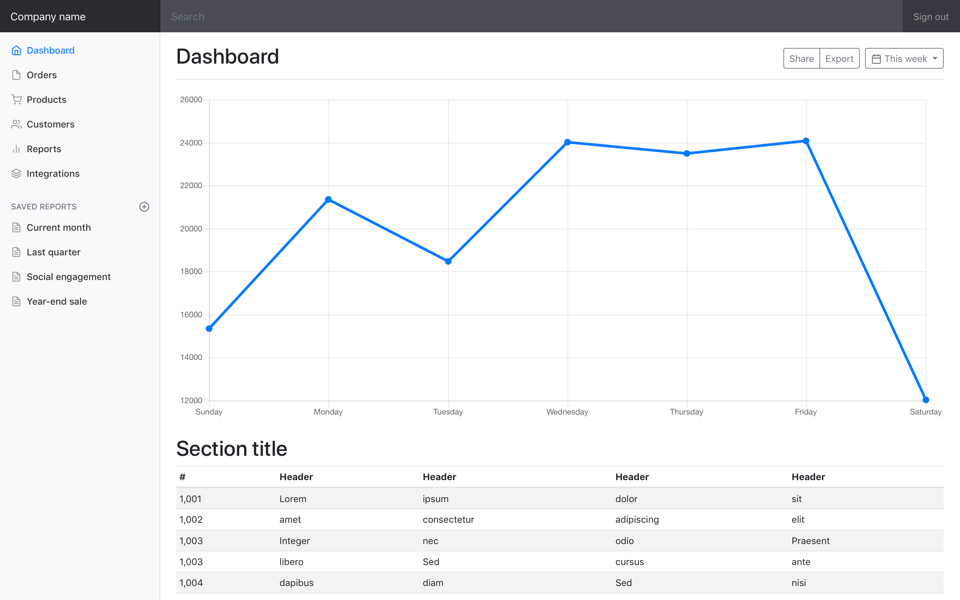The height and width of the screenshot is (600, 960).
Task: Expand the Saved reports section header
Action: click(x=44, y=206)
